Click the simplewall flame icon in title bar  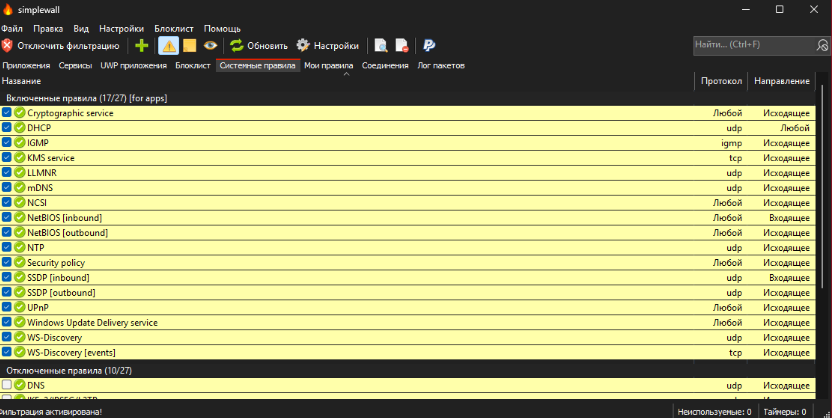[7, 10]
